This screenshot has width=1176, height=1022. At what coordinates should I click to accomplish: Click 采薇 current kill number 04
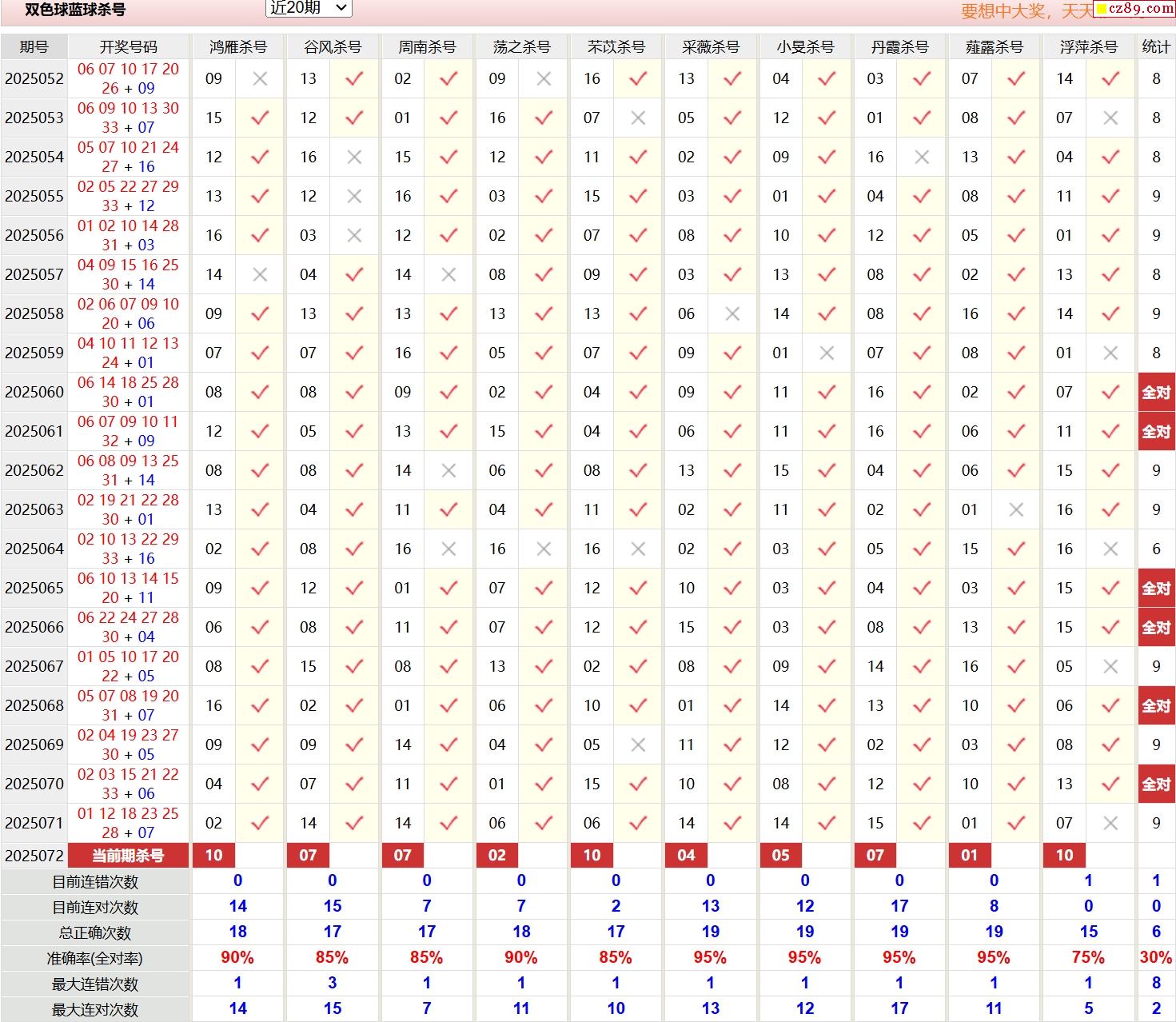coord(686,855)
